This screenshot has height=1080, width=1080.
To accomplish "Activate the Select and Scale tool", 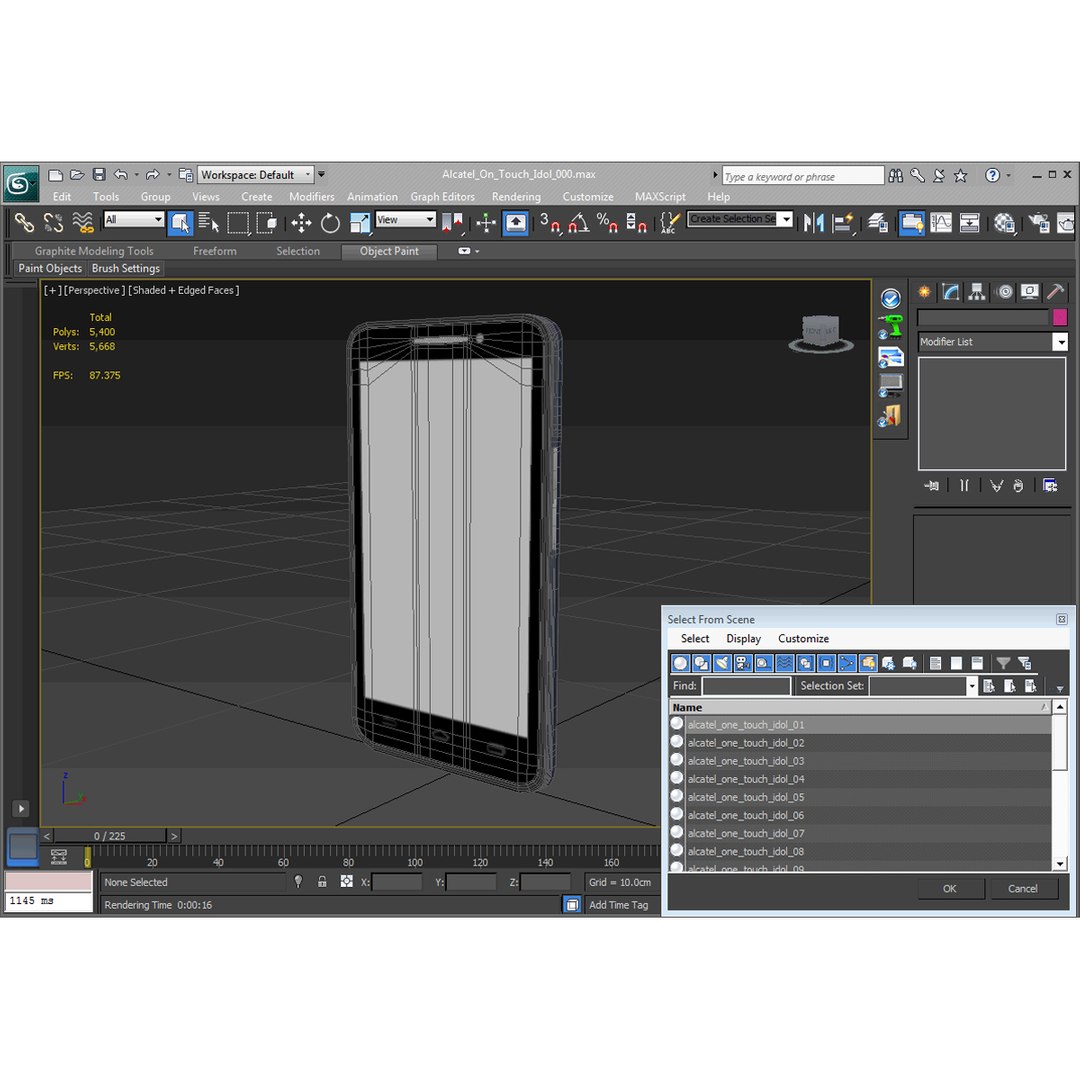I will pos(360,222).
